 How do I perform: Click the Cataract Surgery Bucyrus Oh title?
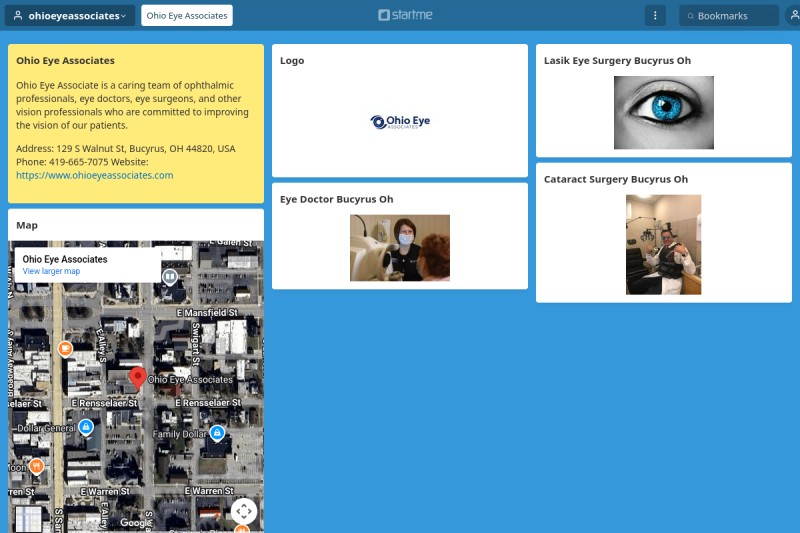click(616, 179)
